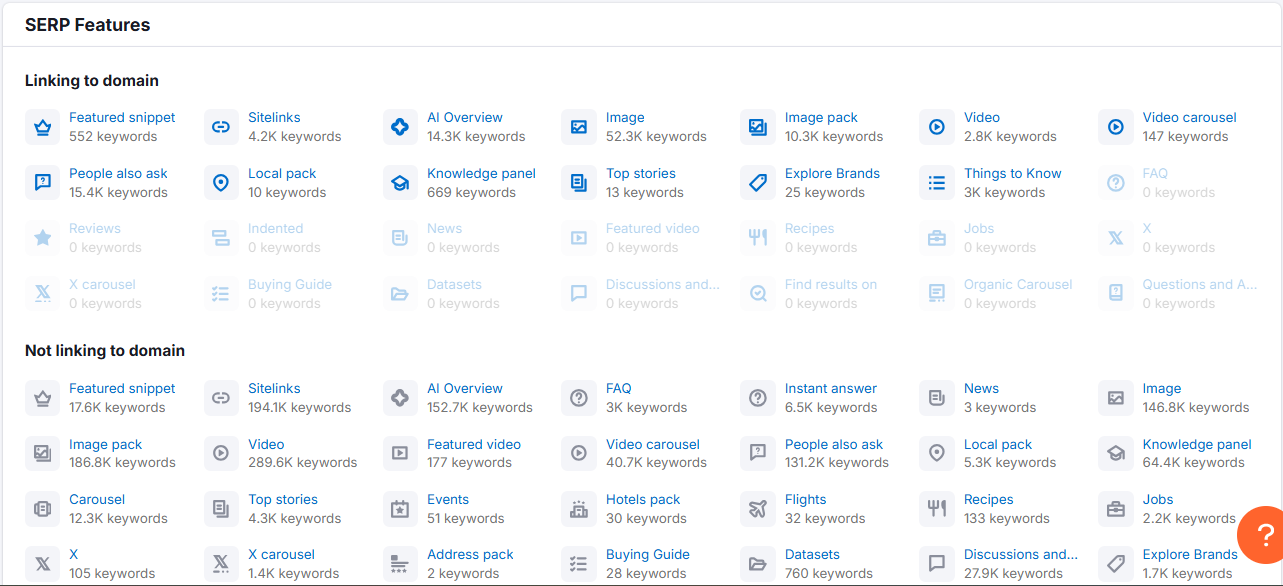
Task: Click the Events calendar icon
Action: (x=400, y=509)
